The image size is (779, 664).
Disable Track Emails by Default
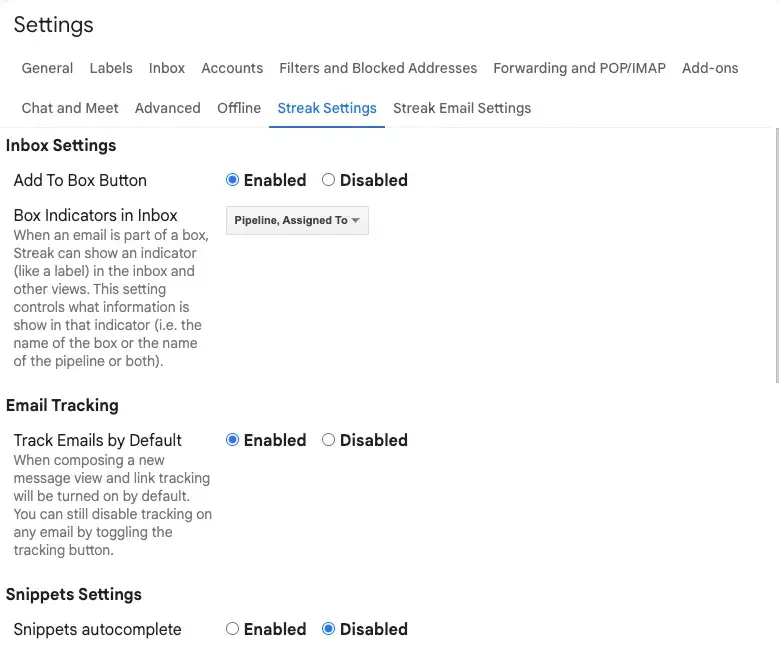point(328,440)
